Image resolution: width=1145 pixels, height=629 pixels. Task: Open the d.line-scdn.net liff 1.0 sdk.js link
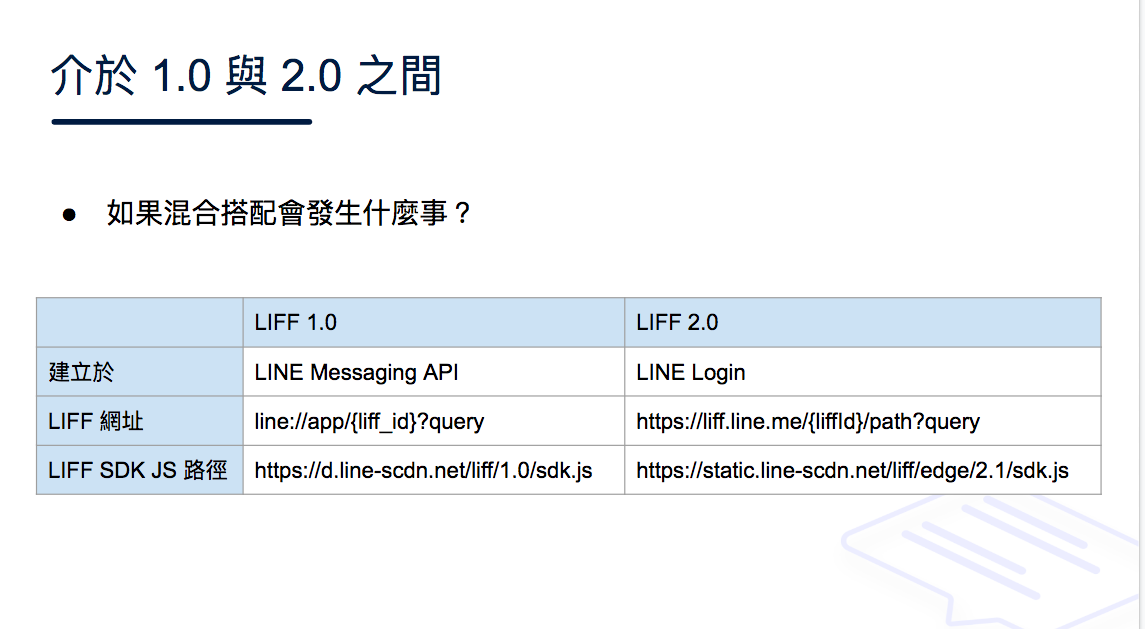point(423,470)
